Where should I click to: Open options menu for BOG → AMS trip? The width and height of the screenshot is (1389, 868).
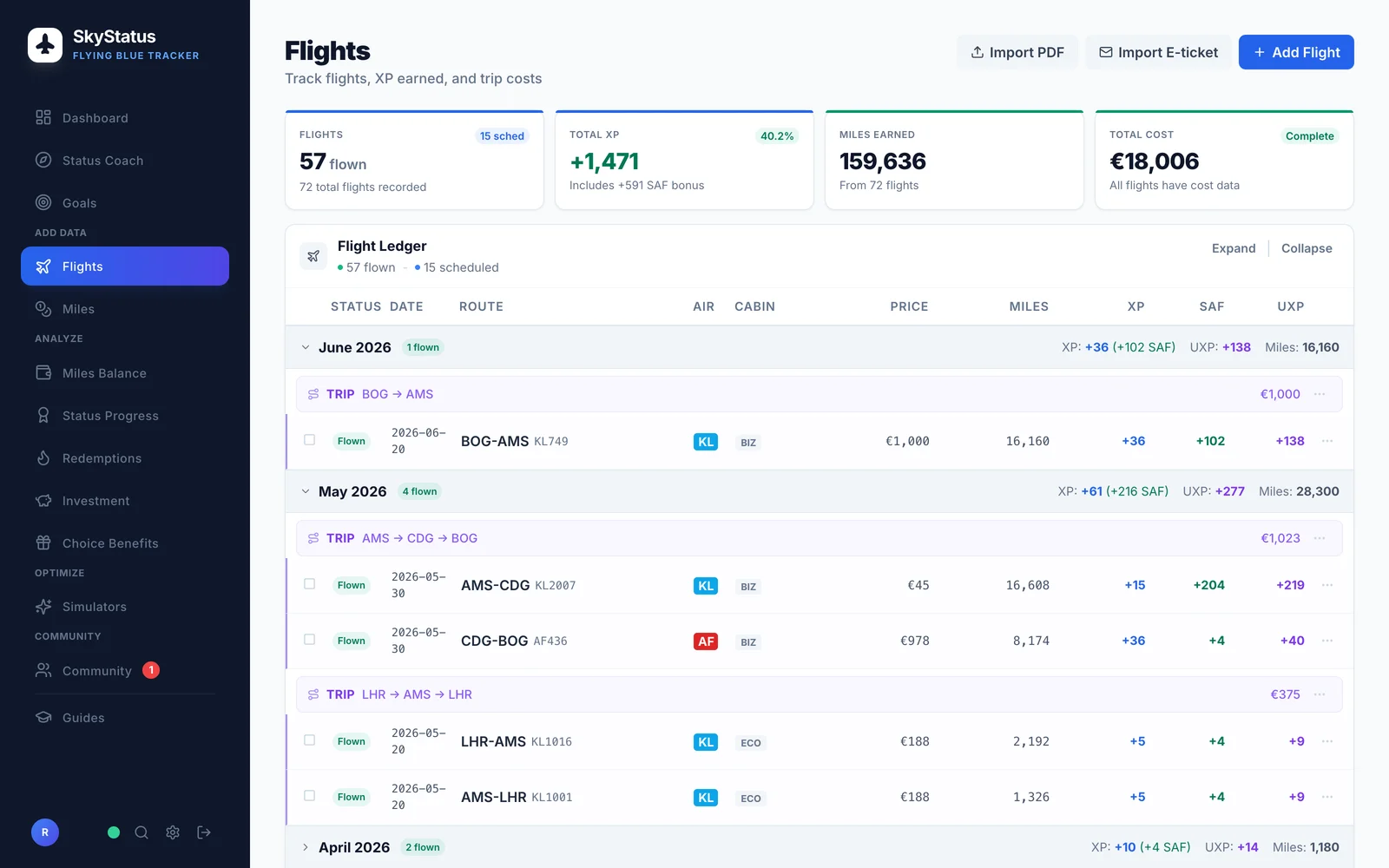click(x=1320, y=394)
